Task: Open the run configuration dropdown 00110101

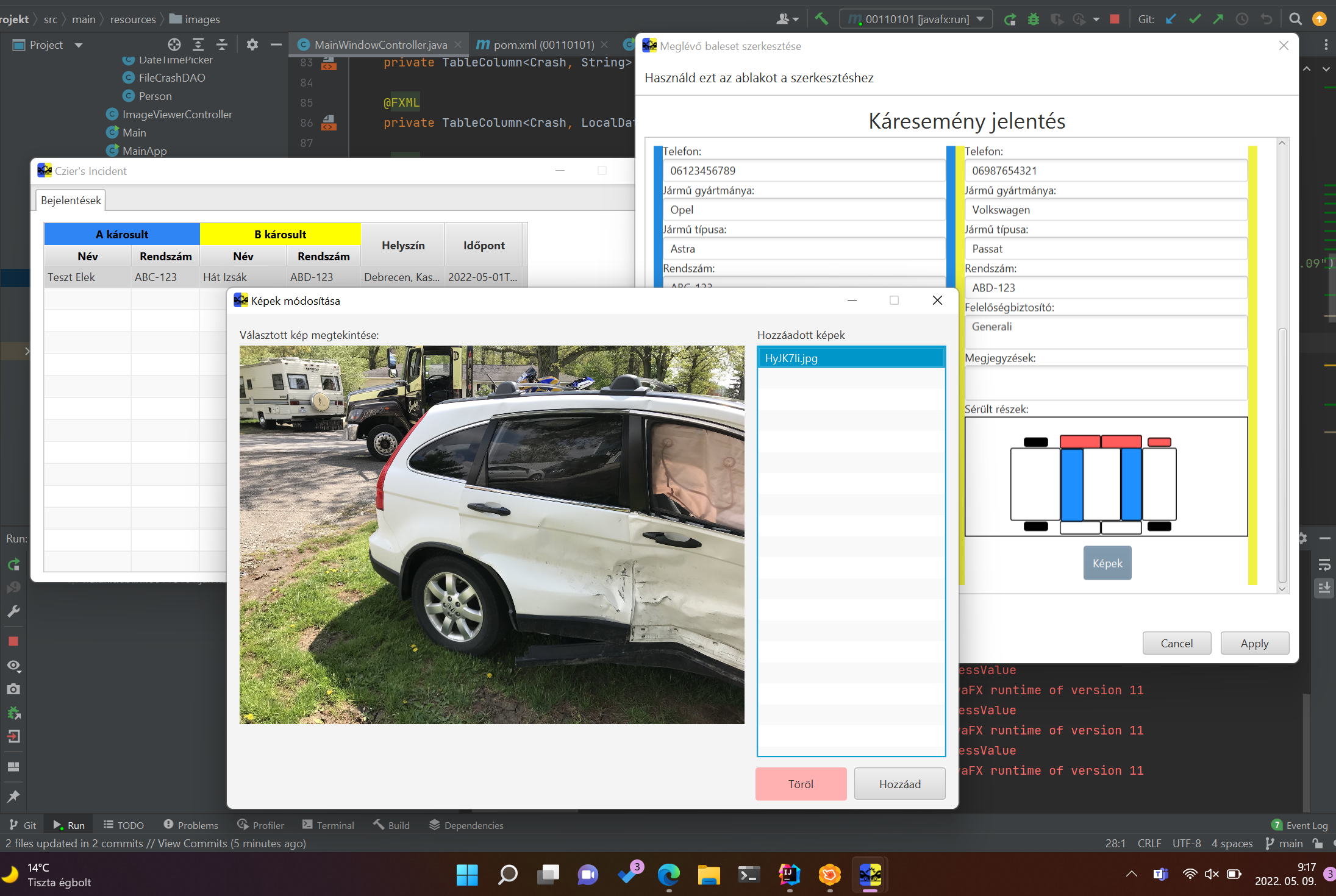Action: point(916,19)
